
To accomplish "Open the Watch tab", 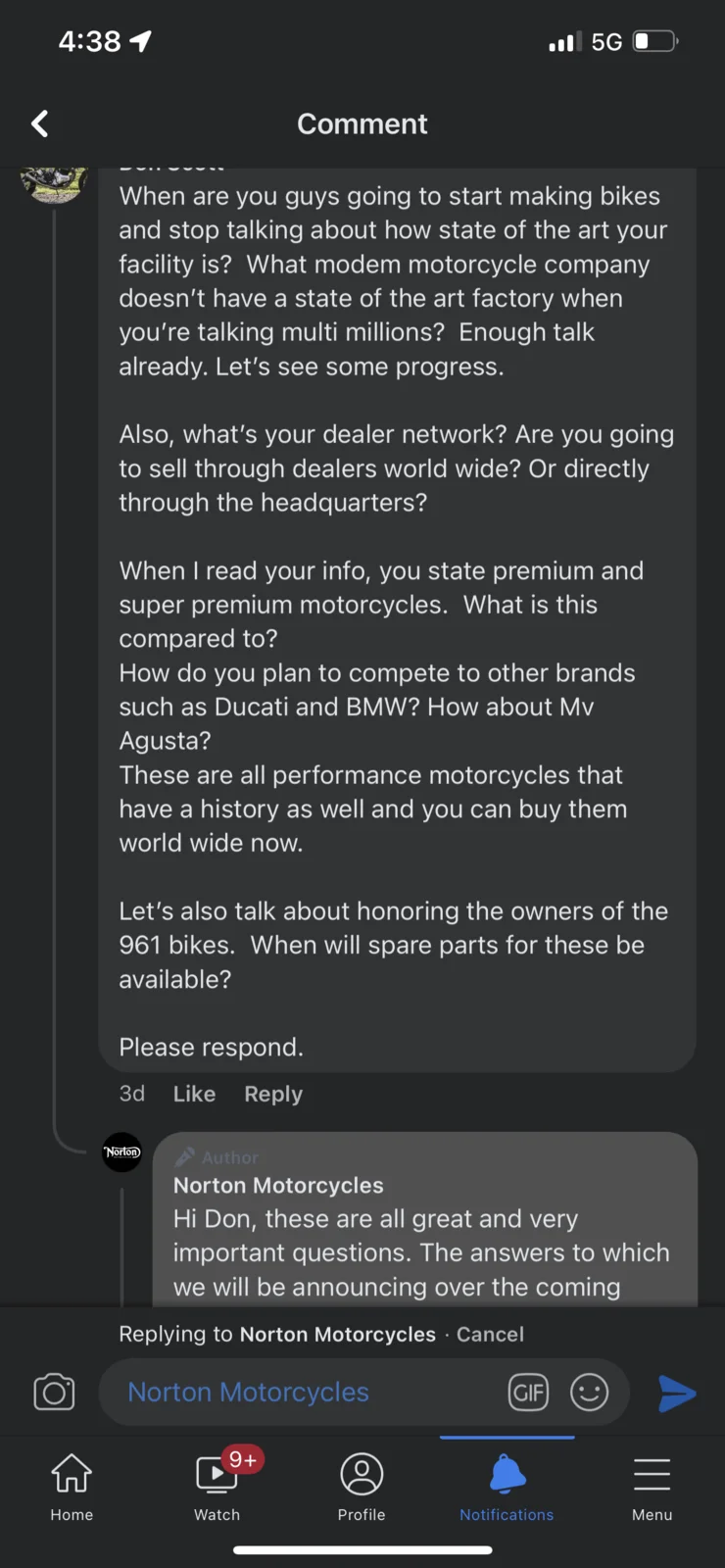I will point(217,1486).
